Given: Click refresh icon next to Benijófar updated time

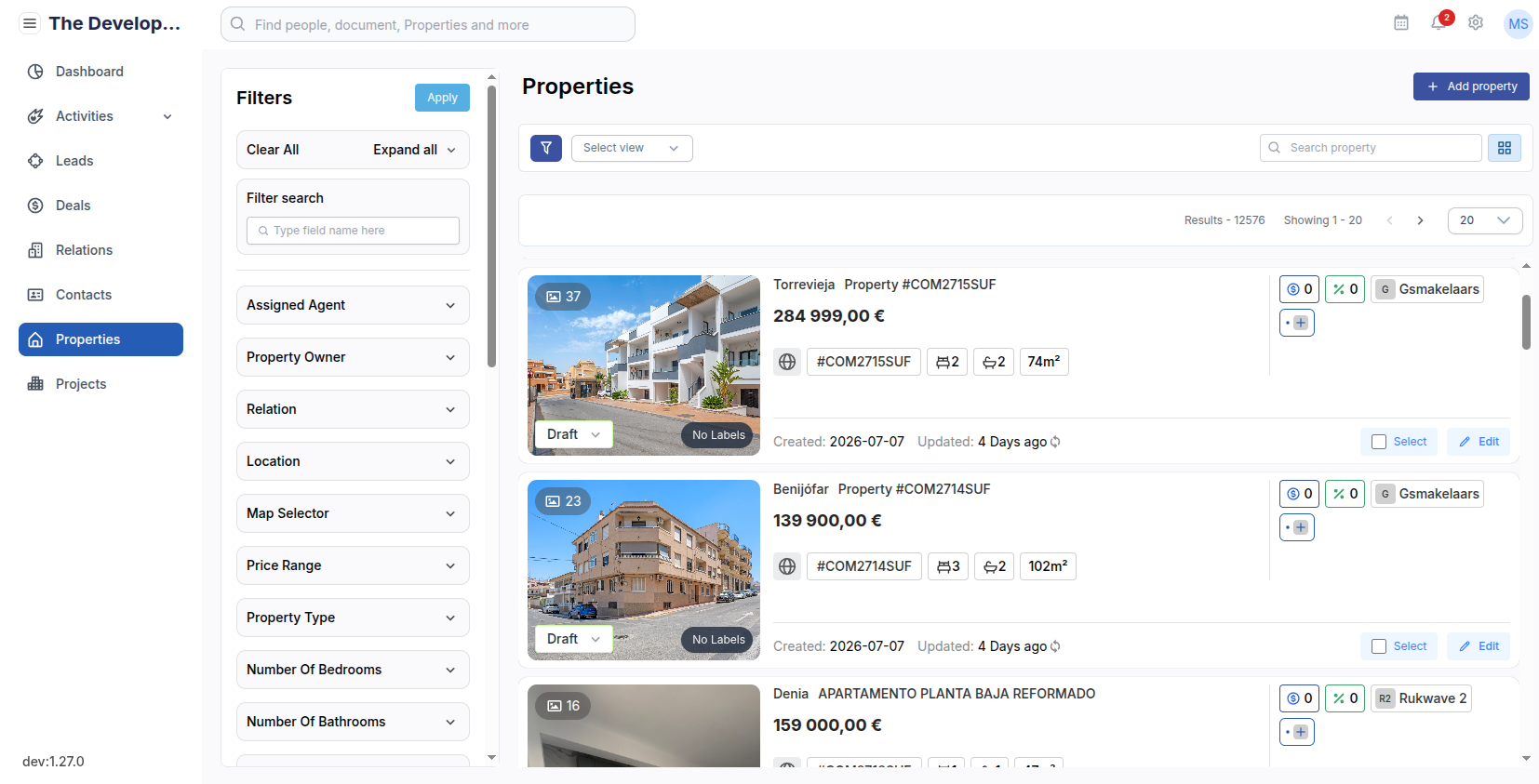Looking at the screenshot, I should pos(1055,646).
